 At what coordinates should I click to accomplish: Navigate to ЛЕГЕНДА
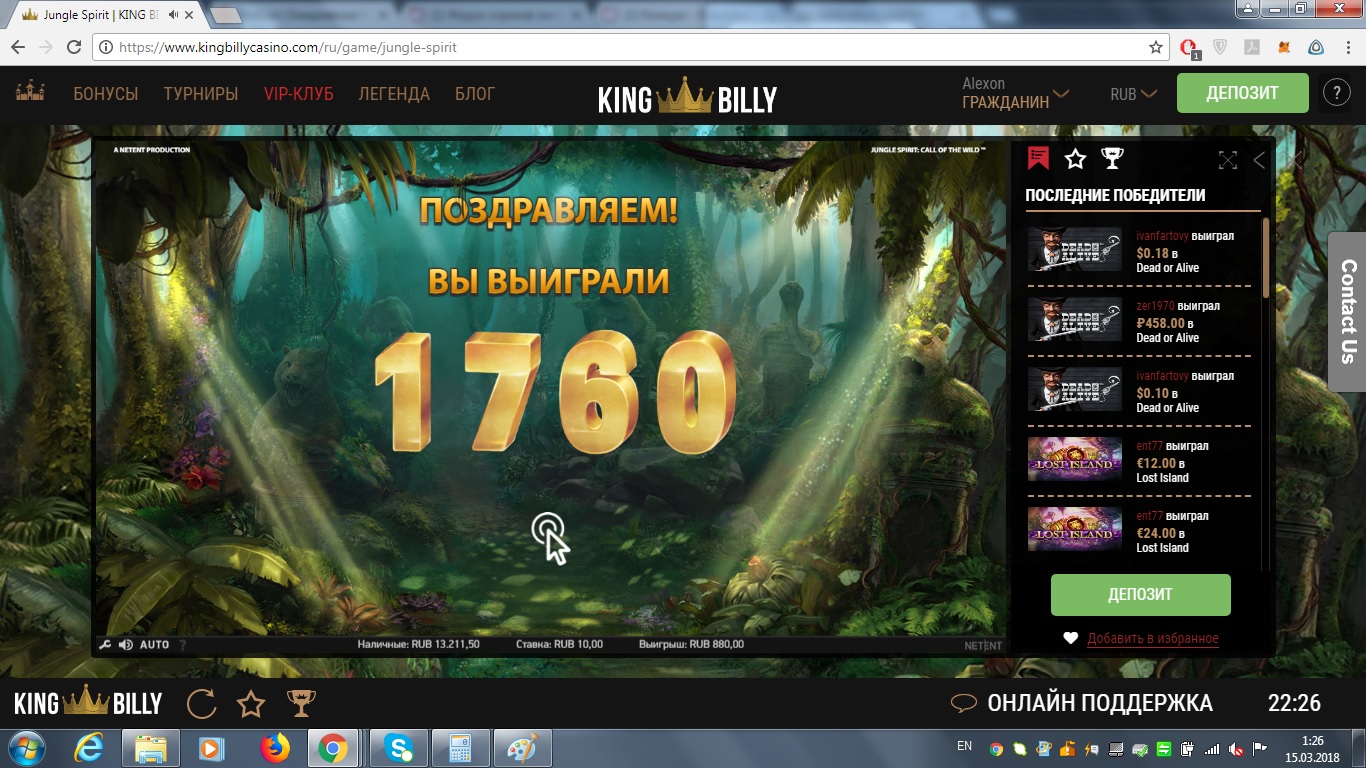click(394, 94)
